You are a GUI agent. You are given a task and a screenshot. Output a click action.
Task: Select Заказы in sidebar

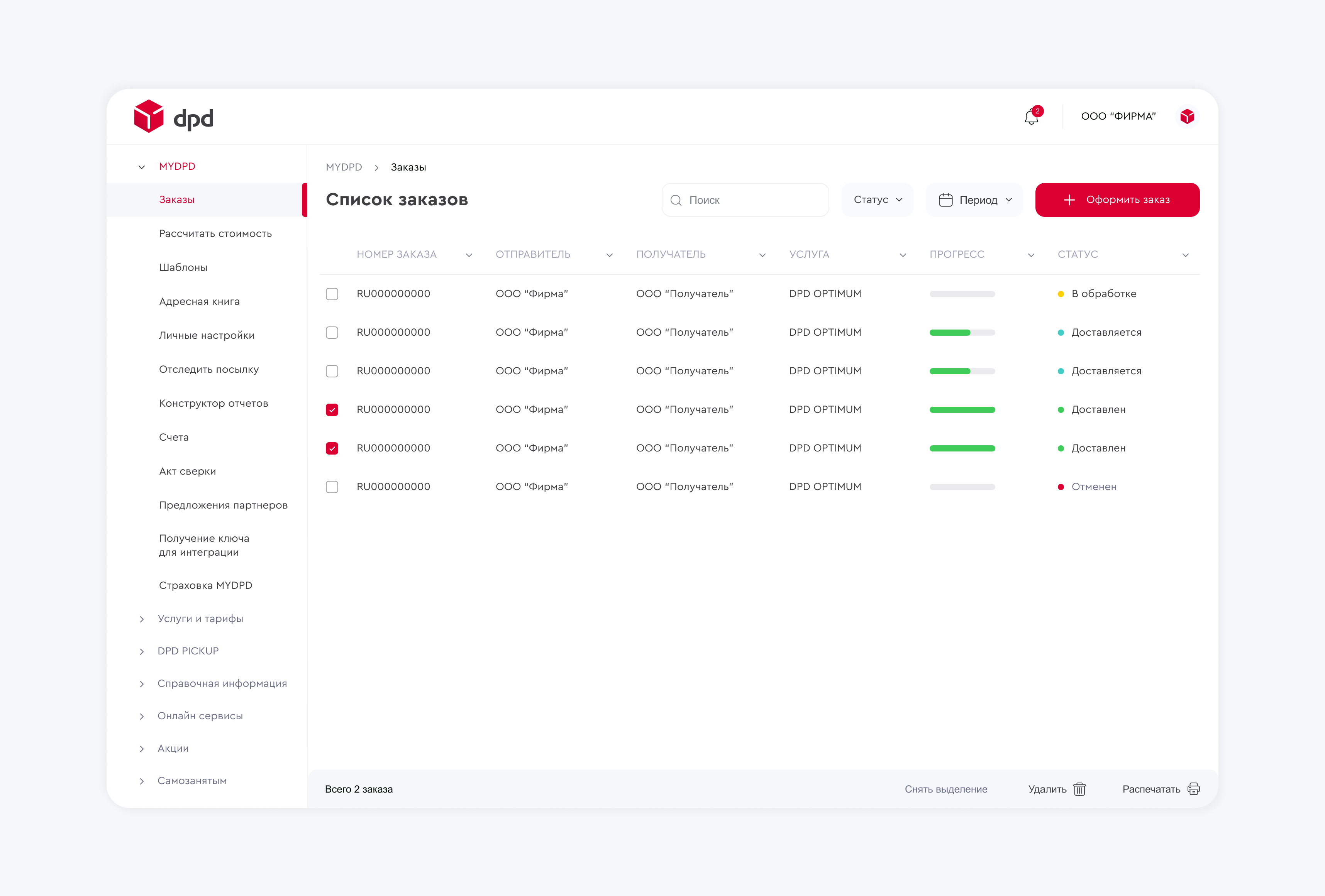coord(207,200)
